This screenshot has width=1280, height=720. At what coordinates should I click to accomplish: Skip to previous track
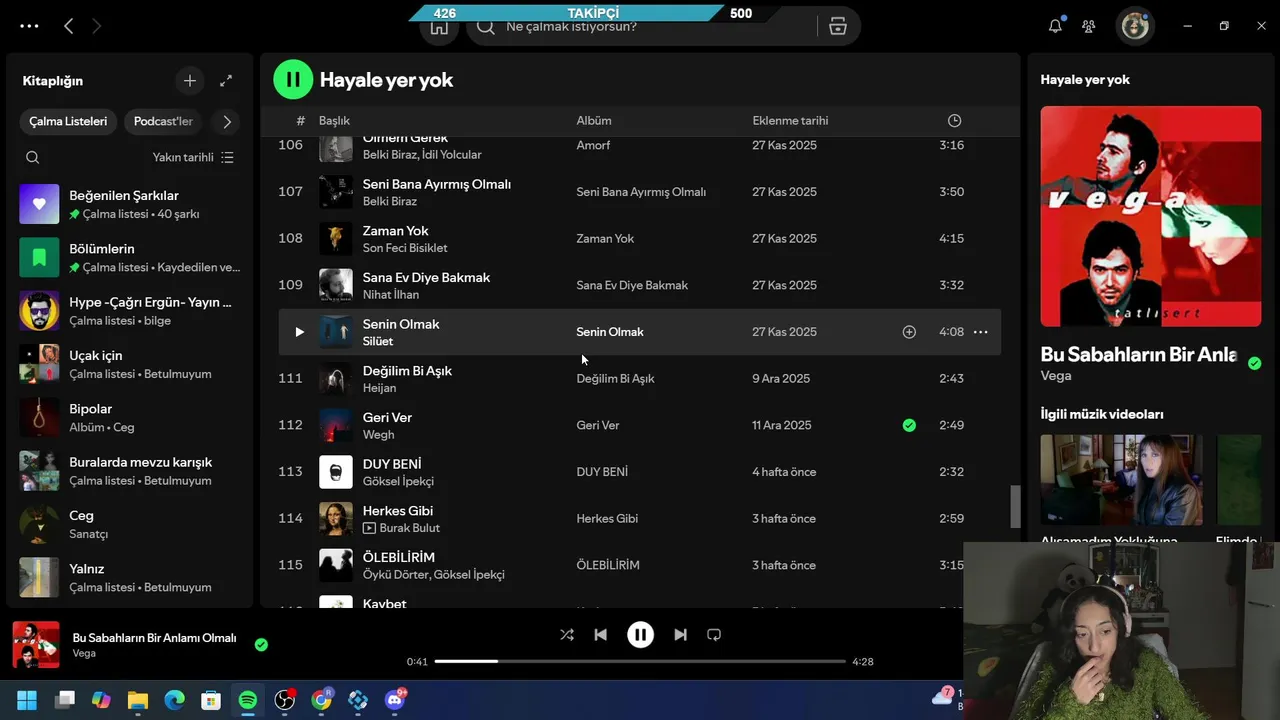[x=600, y=634]
